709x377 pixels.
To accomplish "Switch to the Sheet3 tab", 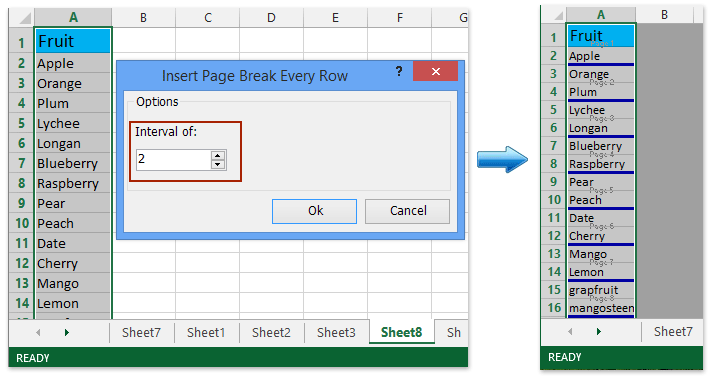I will pos(336,333).
